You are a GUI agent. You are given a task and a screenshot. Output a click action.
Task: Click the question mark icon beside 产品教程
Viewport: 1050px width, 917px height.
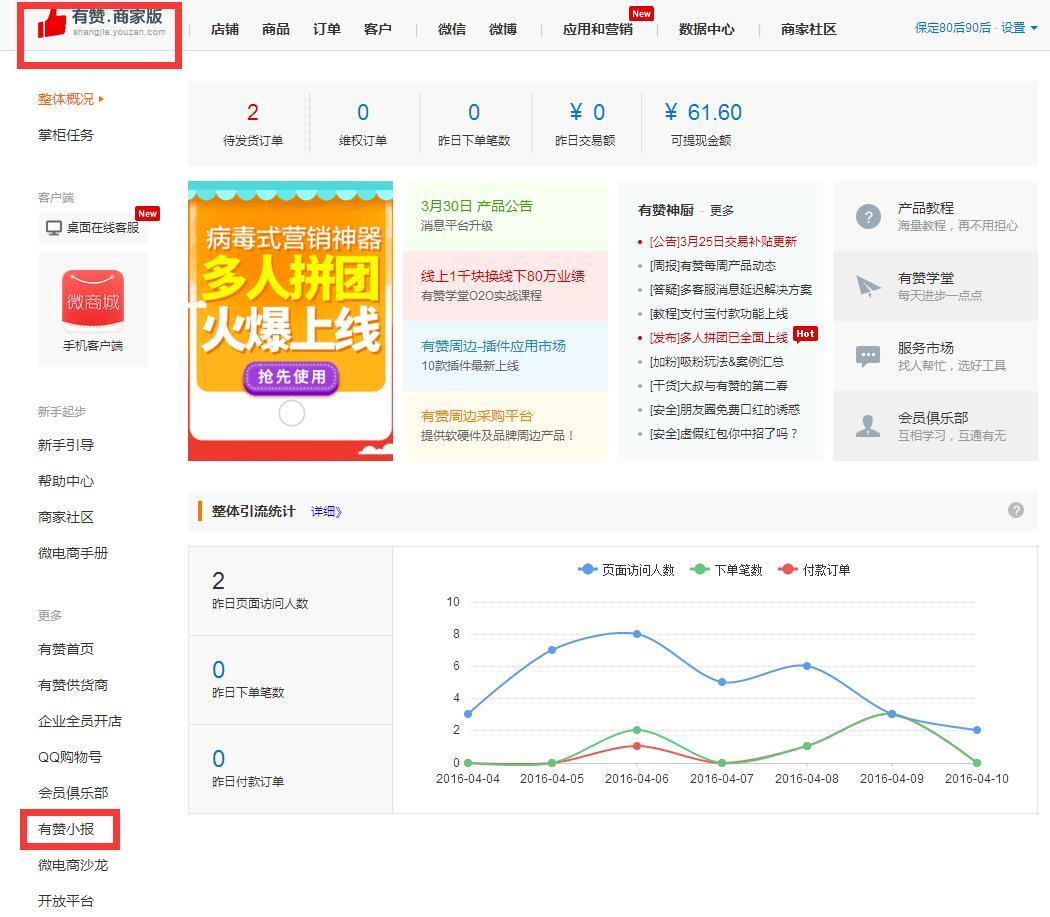tap(869, 216)
